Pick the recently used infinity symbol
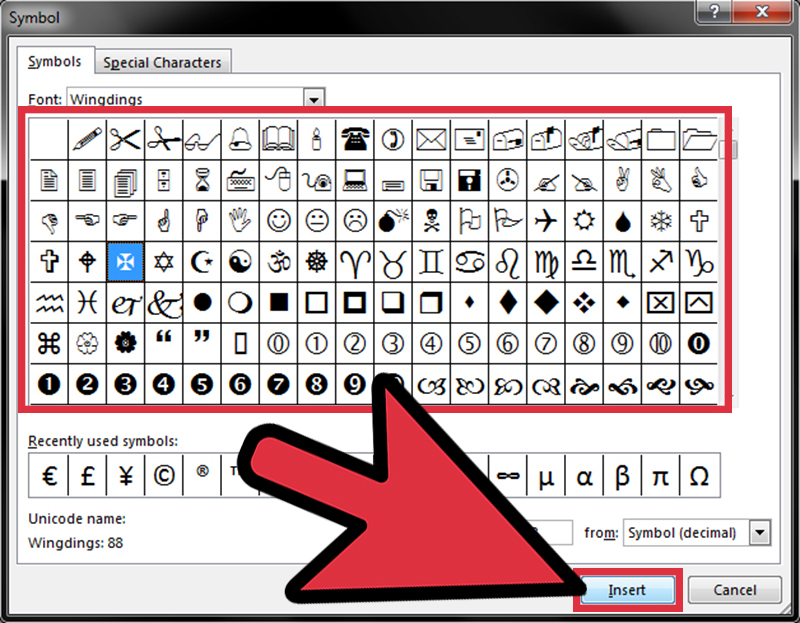The width and height of the screenshot is (800, 623). (x=508, y=476)
